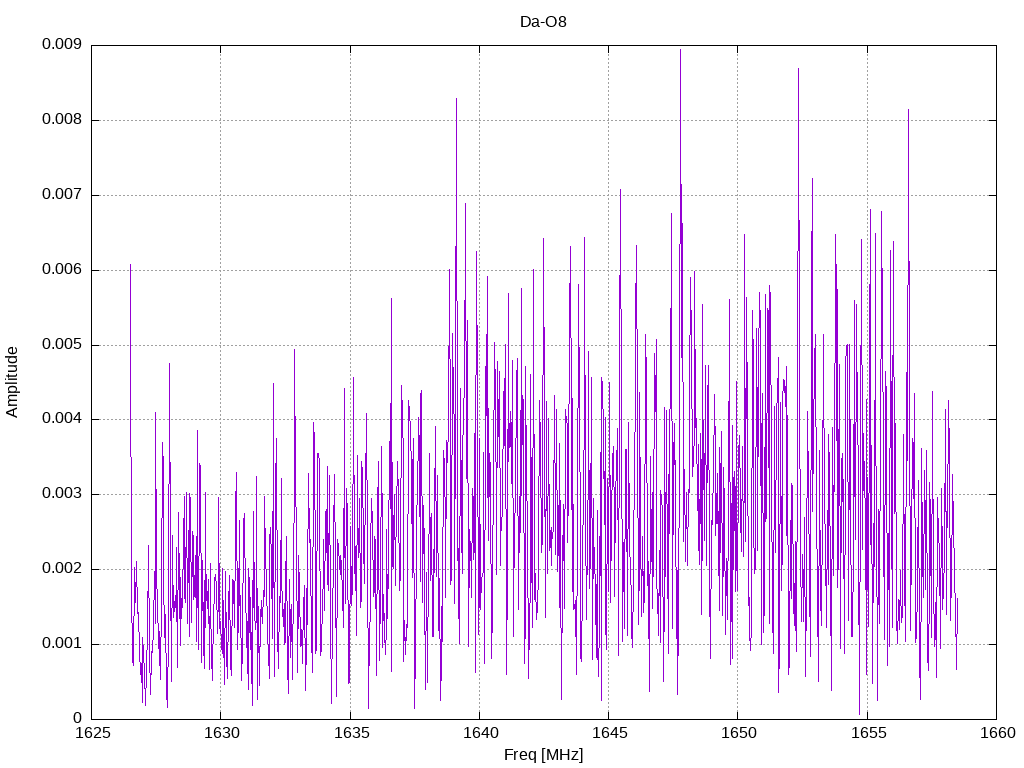The width and height of the screenshot is (1024, 768).
Task: Click y-axis tick label 0.006
Action: (x=62, y=270)
